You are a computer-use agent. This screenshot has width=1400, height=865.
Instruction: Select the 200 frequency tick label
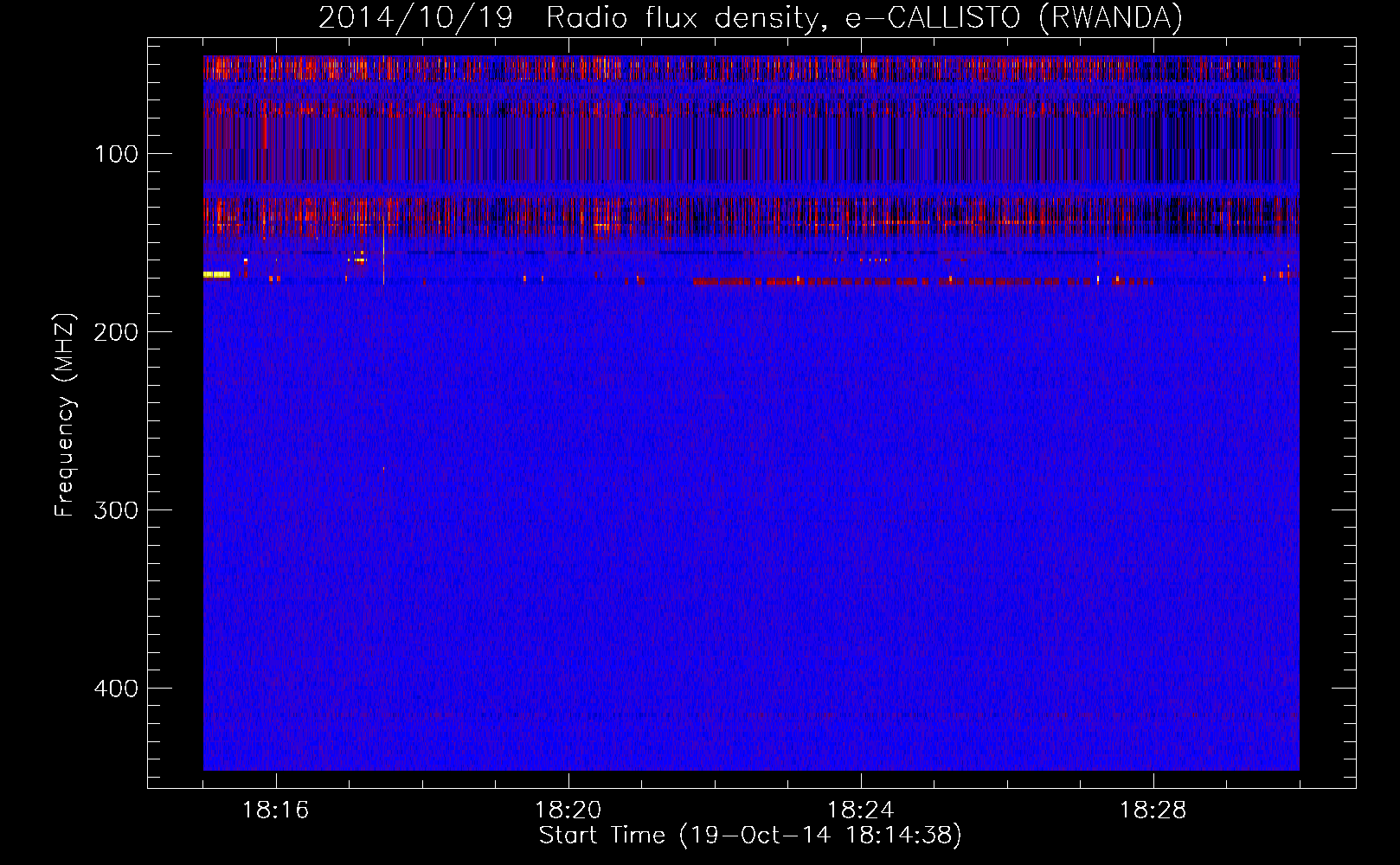116,332
